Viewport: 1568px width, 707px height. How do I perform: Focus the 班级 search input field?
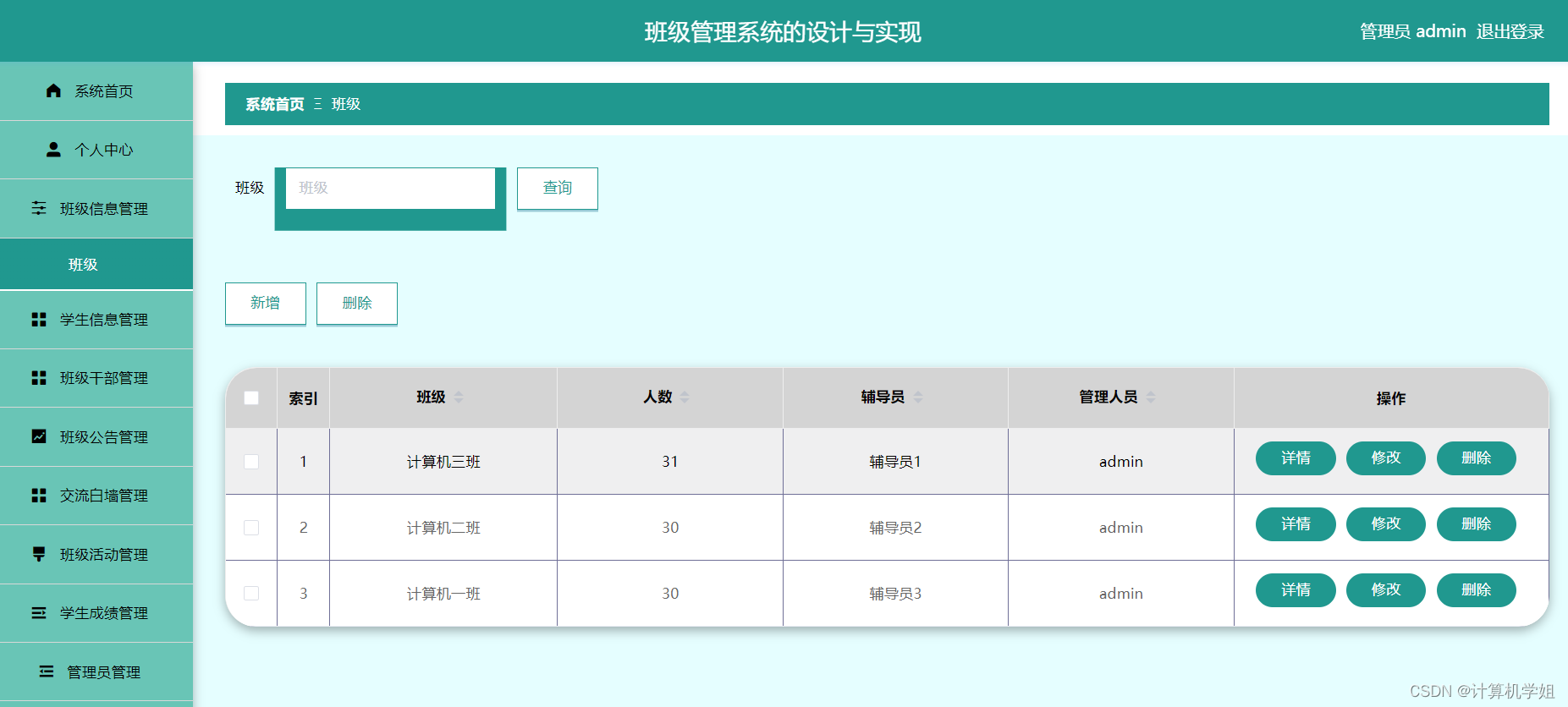(390, 188)
